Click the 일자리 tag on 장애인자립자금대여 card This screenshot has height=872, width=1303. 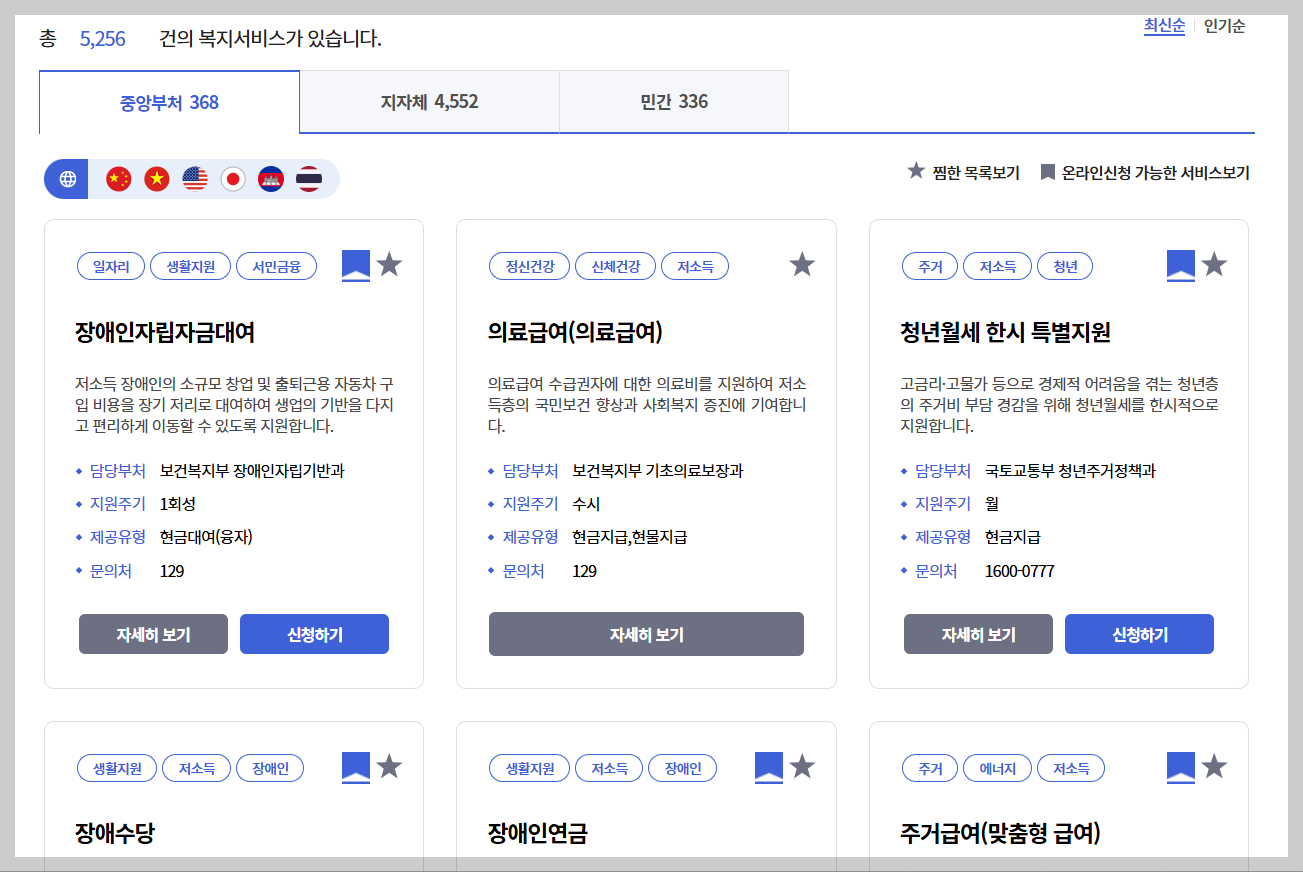[x=111, y=266]
